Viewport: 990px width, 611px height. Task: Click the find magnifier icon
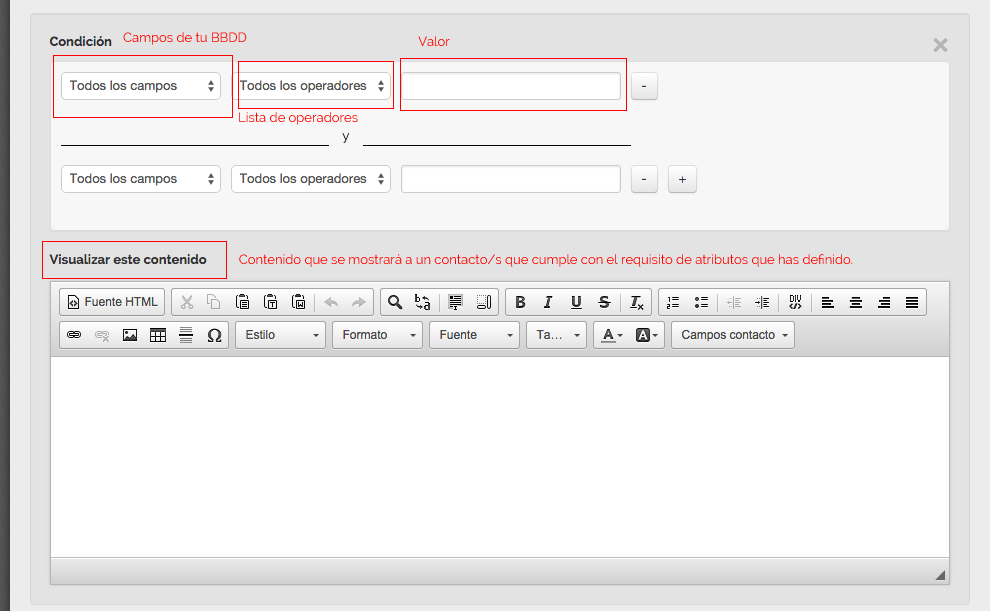(395, 302)
